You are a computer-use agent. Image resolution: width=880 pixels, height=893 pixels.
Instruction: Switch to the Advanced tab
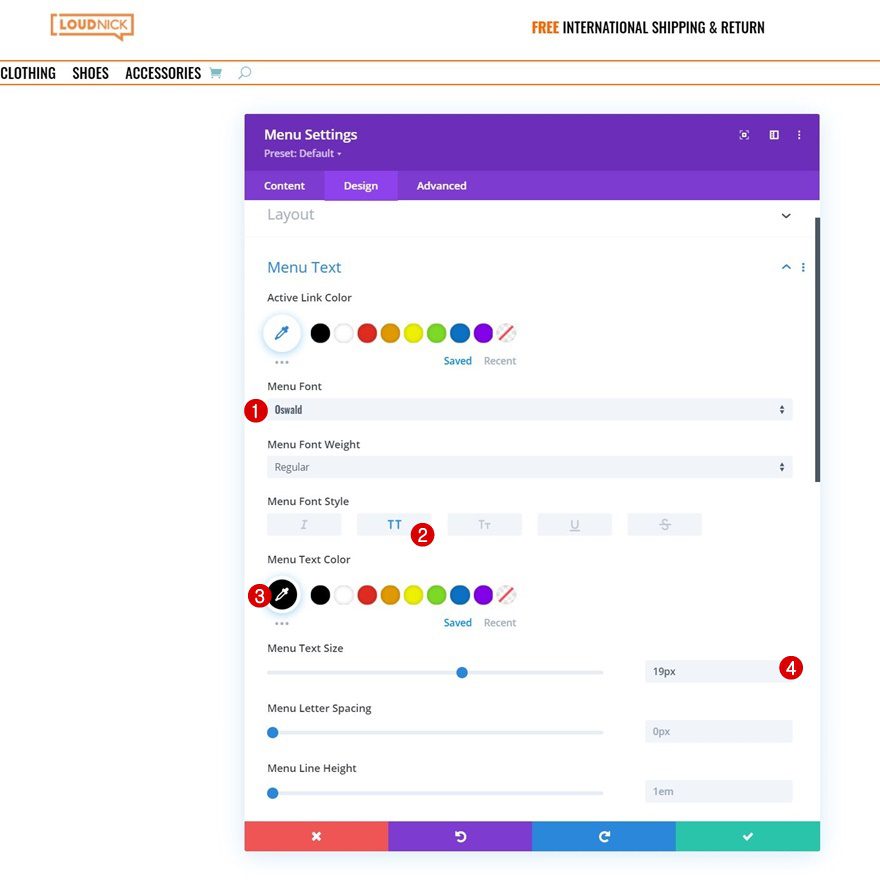441,185
